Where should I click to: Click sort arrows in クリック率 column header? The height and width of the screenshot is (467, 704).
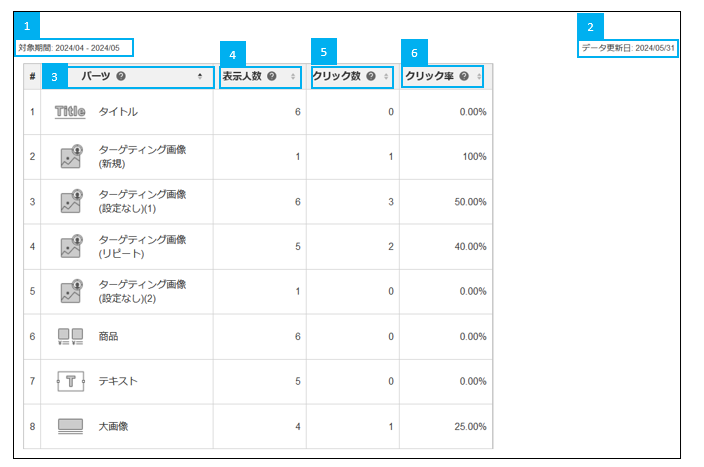(479, 76)
